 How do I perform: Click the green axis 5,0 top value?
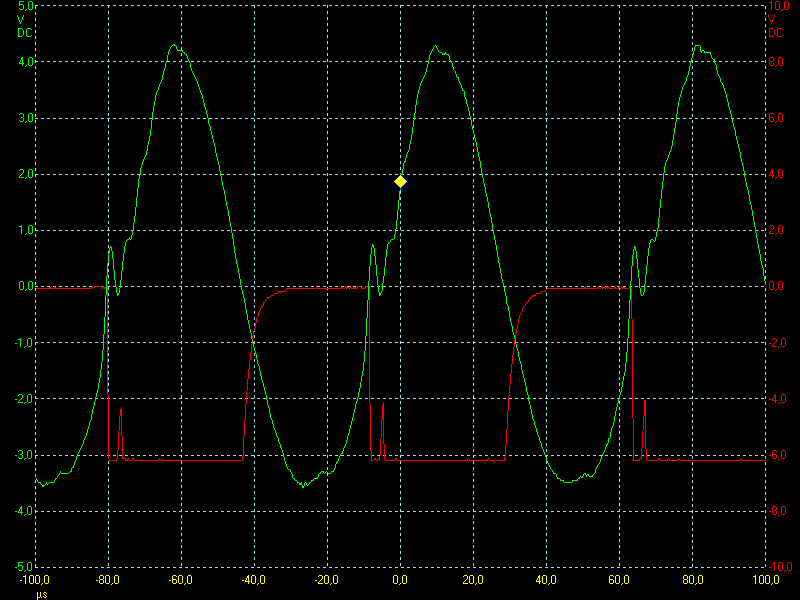click(25, 6)
